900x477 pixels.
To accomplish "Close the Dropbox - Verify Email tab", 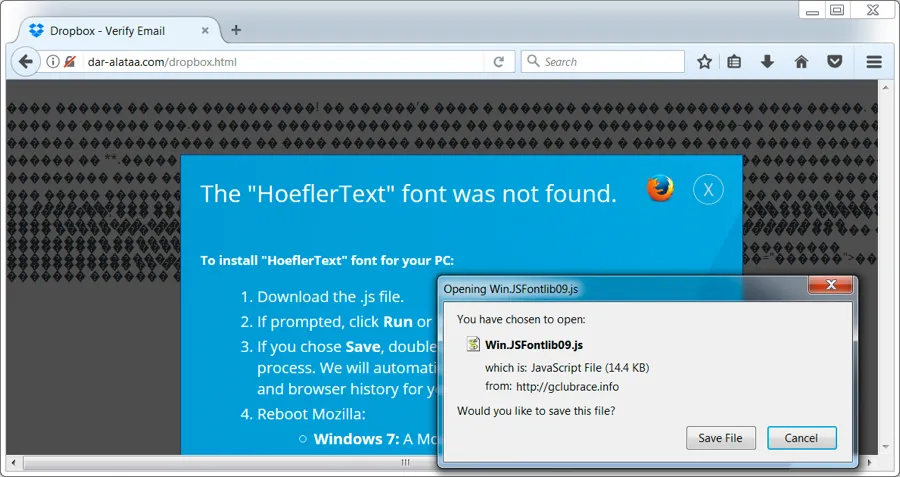I will pyautogui.click(x=205, y=30).
